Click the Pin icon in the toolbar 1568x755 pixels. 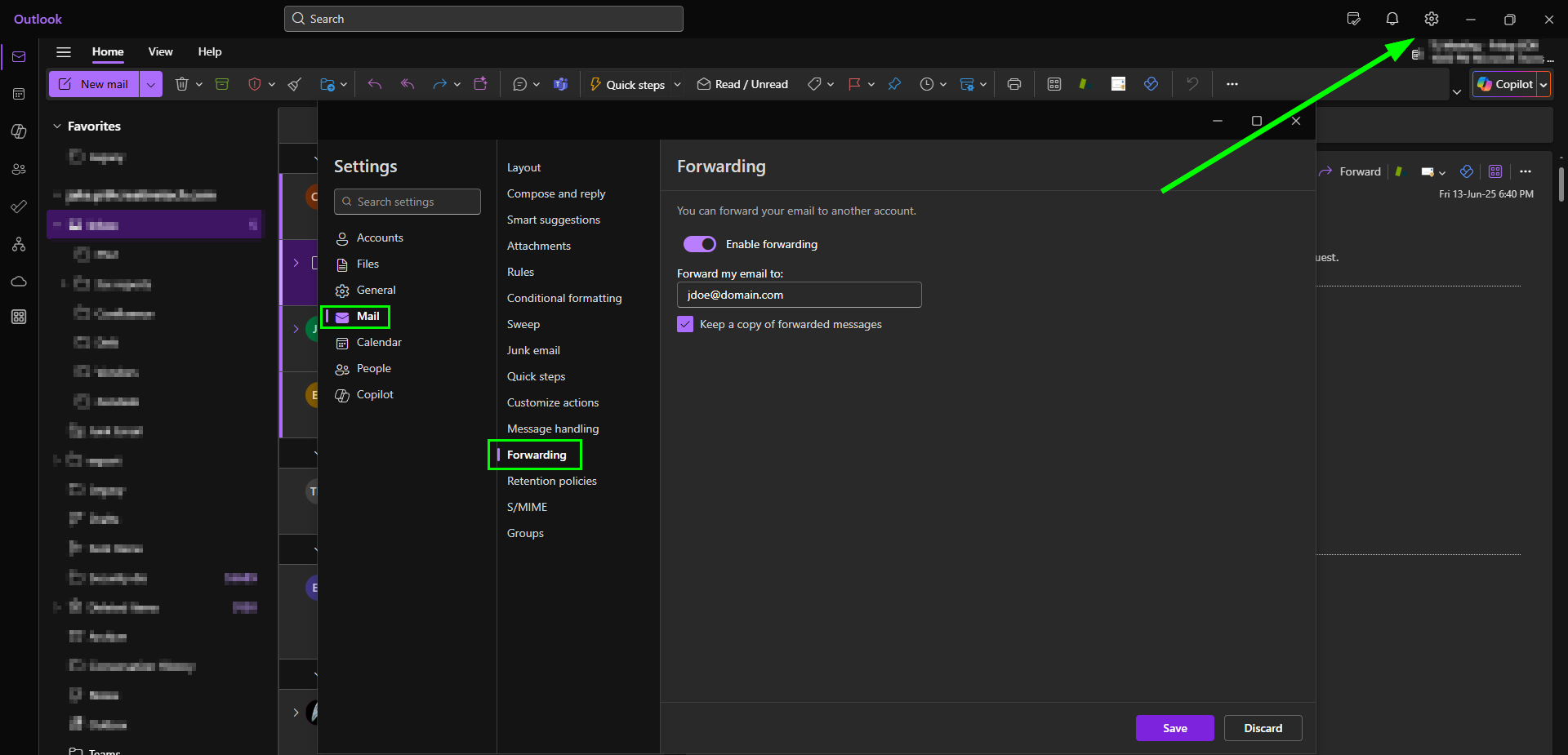894,84
